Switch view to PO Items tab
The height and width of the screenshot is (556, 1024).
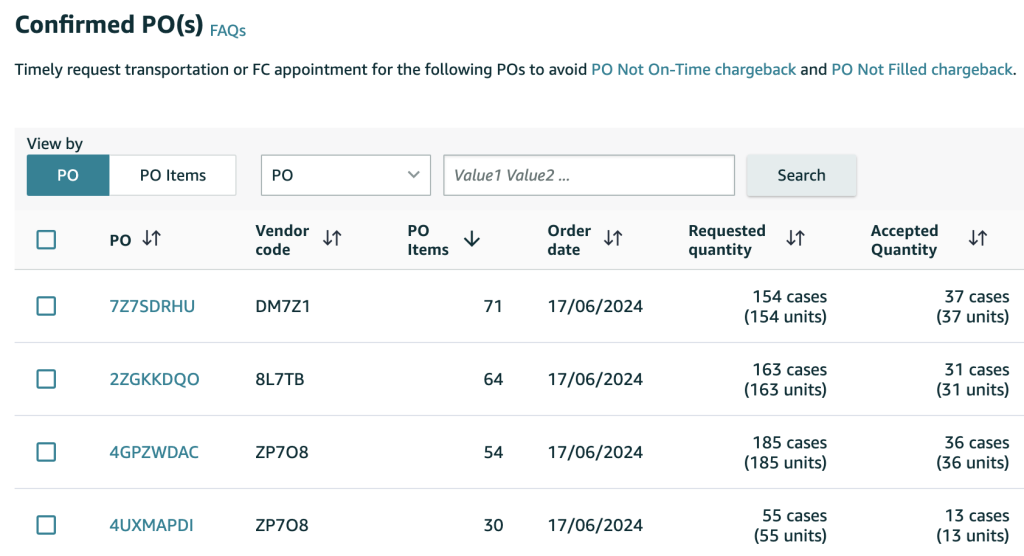click(172, 175)
